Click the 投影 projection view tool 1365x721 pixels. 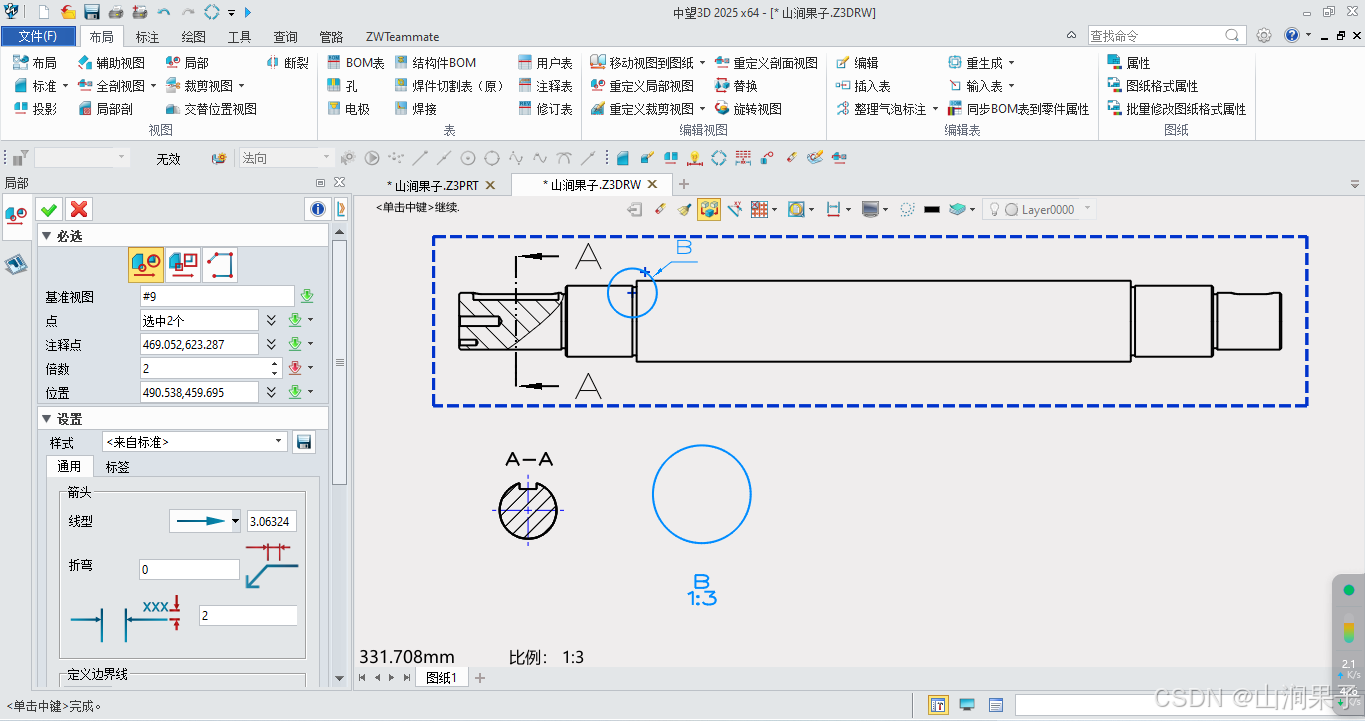pos(35,109)
